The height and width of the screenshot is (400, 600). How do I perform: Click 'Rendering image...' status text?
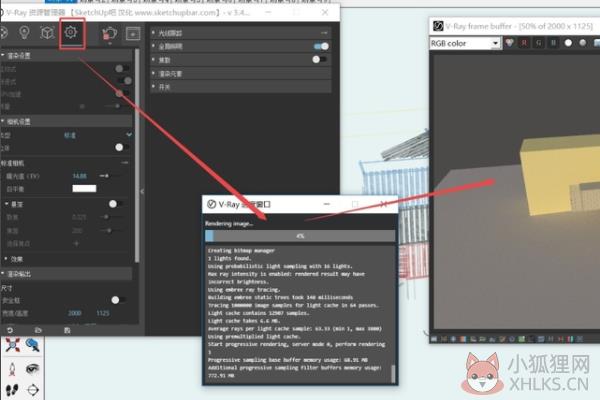(229, 224)
